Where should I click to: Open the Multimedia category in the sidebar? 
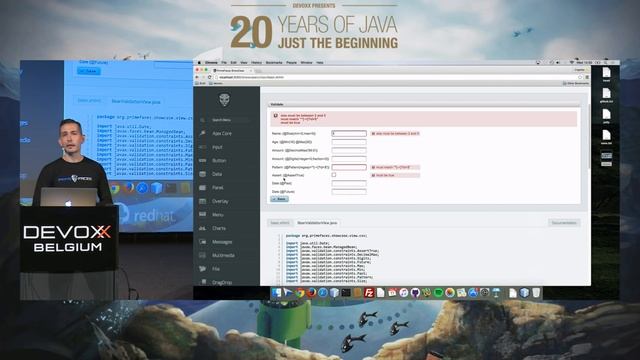[x=223, y=256]
